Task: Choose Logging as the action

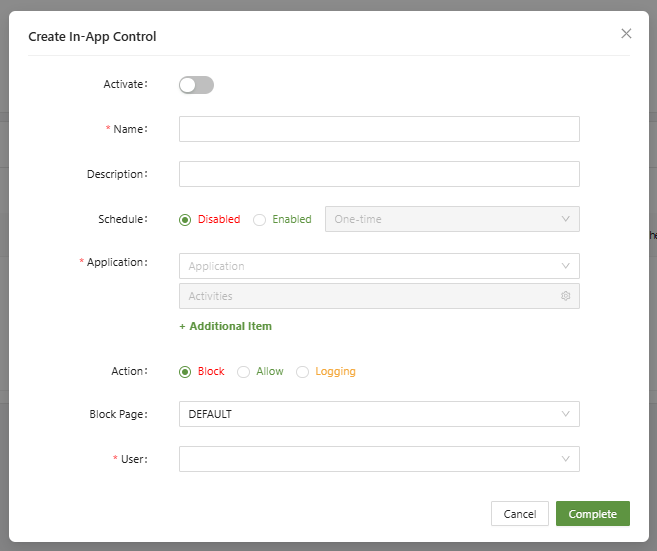Action: click(x=302, y=372)
